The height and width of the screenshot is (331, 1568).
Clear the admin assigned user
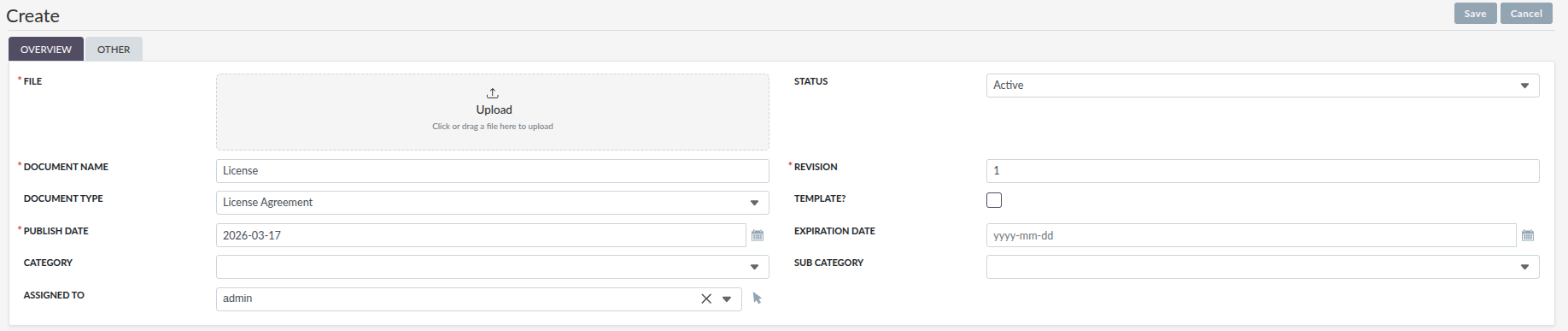(706, 298)
